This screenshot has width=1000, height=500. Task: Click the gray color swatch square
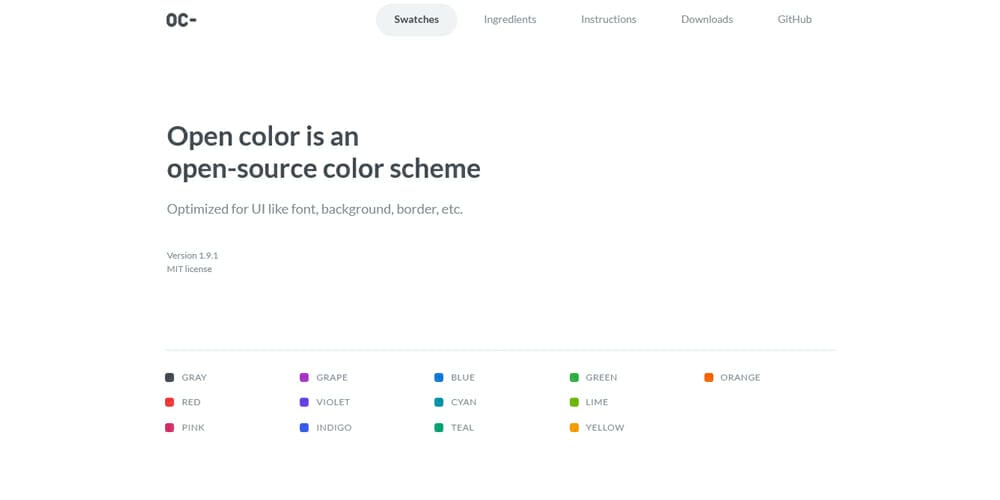coord(170,378)
